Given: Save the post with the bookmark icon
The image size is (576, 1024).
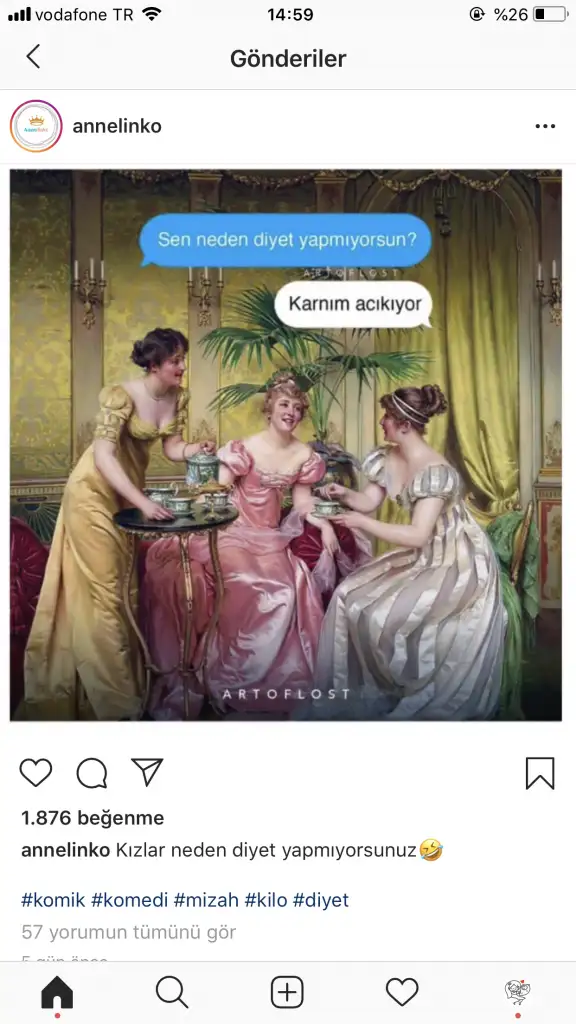Looking at the screenshot, I should [x=540, y=773].
